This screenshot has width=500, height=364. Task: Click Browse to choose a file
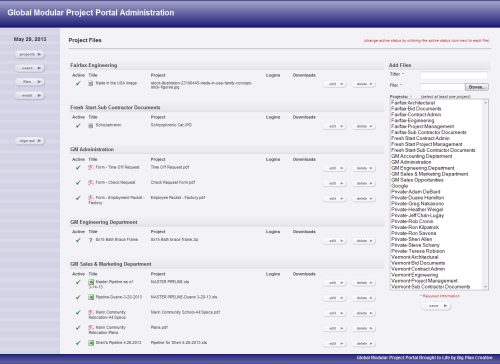[x=477, y=87]
